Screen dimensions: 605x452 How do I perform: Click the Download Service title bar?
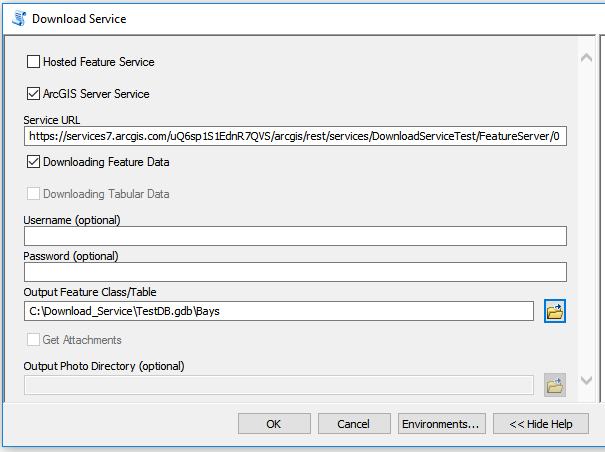300,18
